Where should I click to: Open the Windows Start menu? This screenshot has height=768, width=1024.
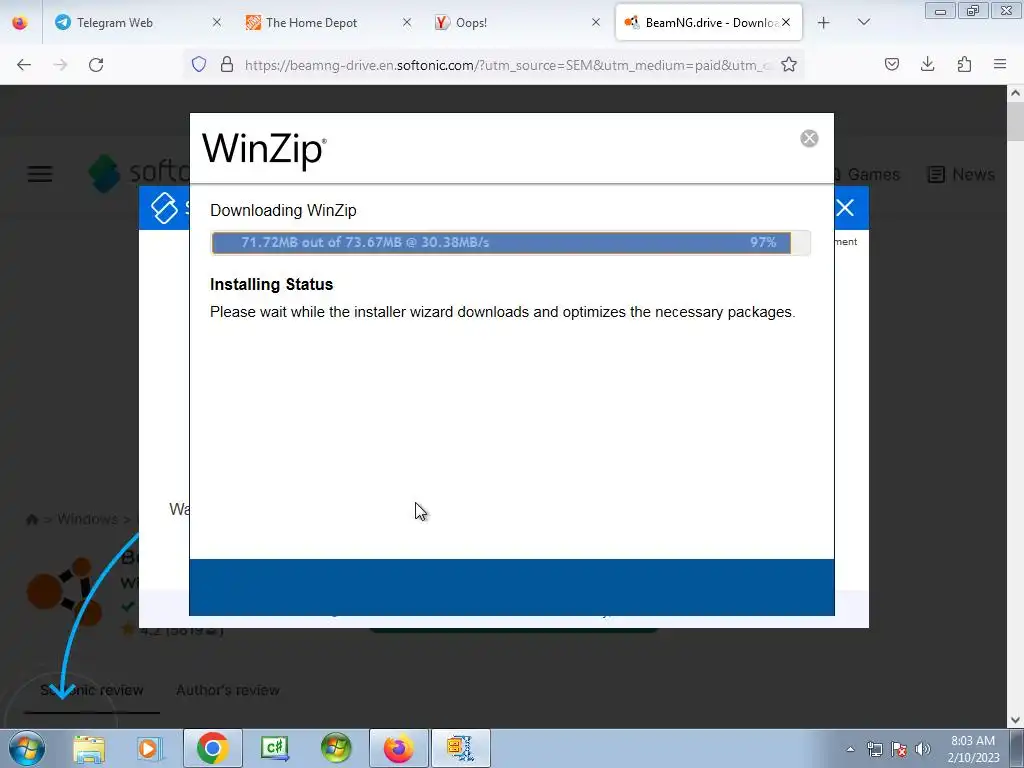(x=27, y=748)
